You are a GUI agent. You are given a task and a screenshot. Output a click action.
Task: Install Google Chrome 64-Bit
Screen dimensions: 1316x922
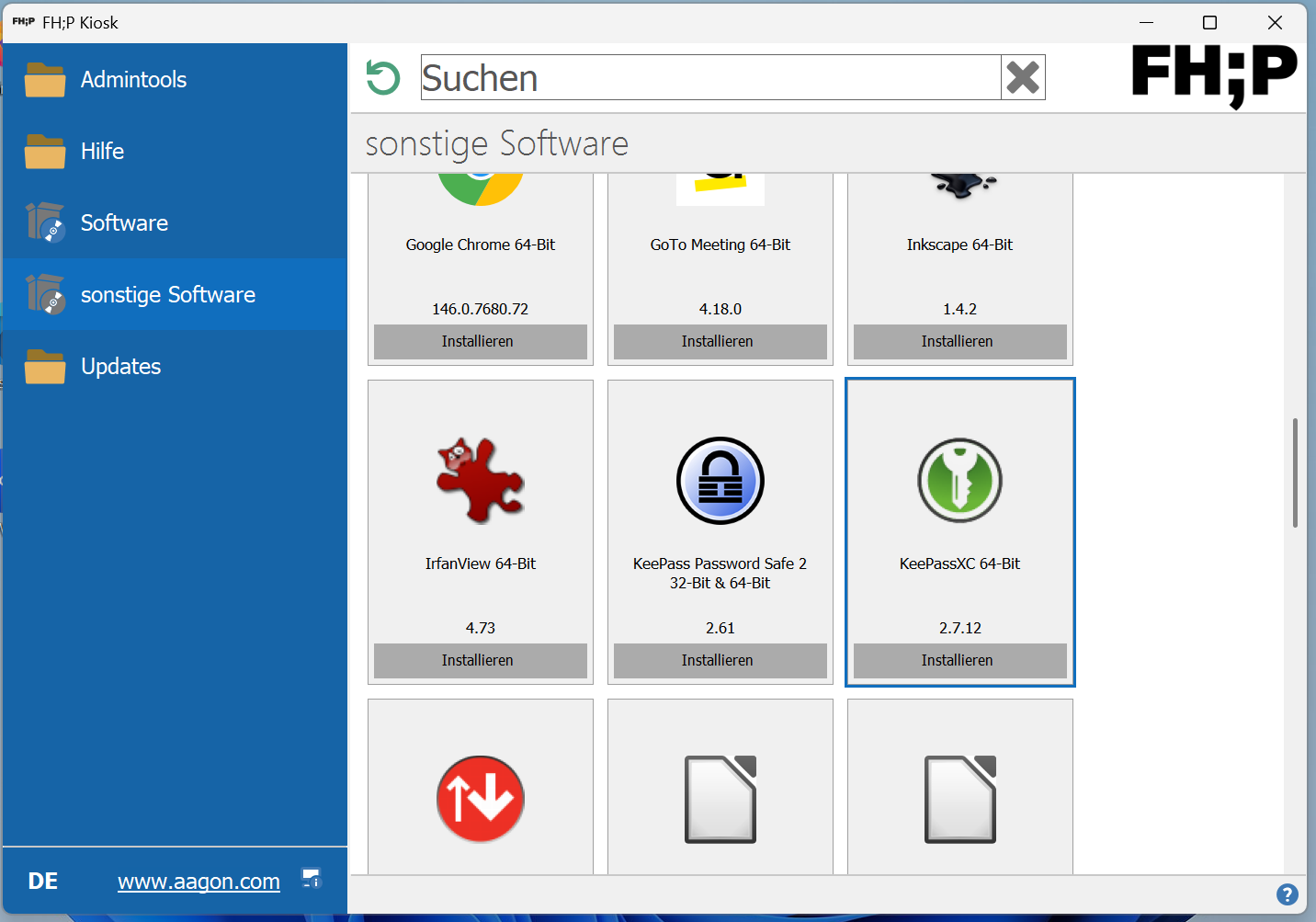point(480,341)
